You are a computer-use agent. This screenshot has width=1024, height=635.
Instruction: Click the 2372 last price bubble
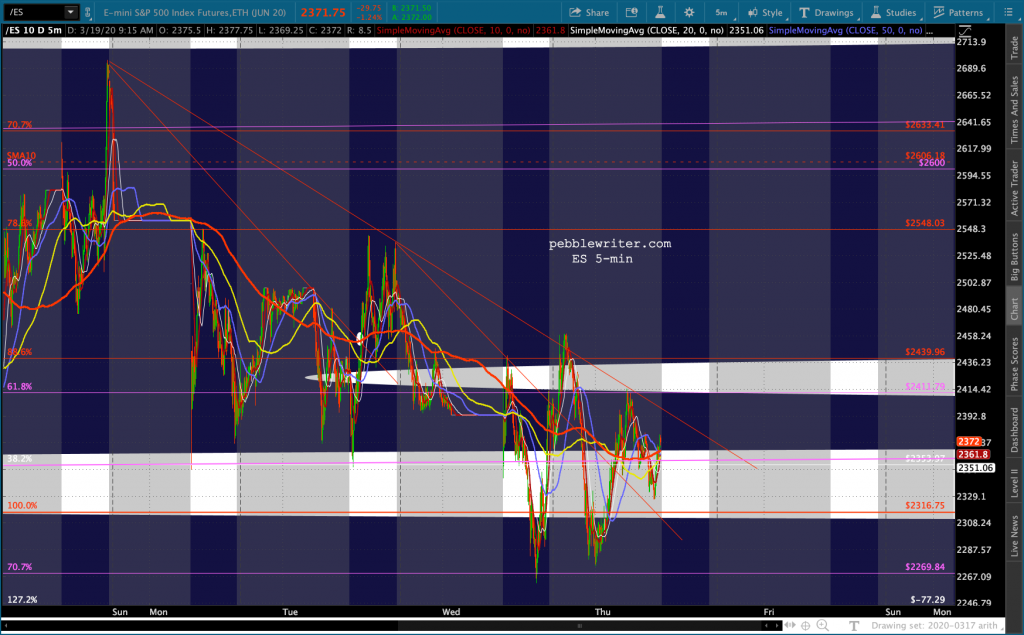(968, 442)
